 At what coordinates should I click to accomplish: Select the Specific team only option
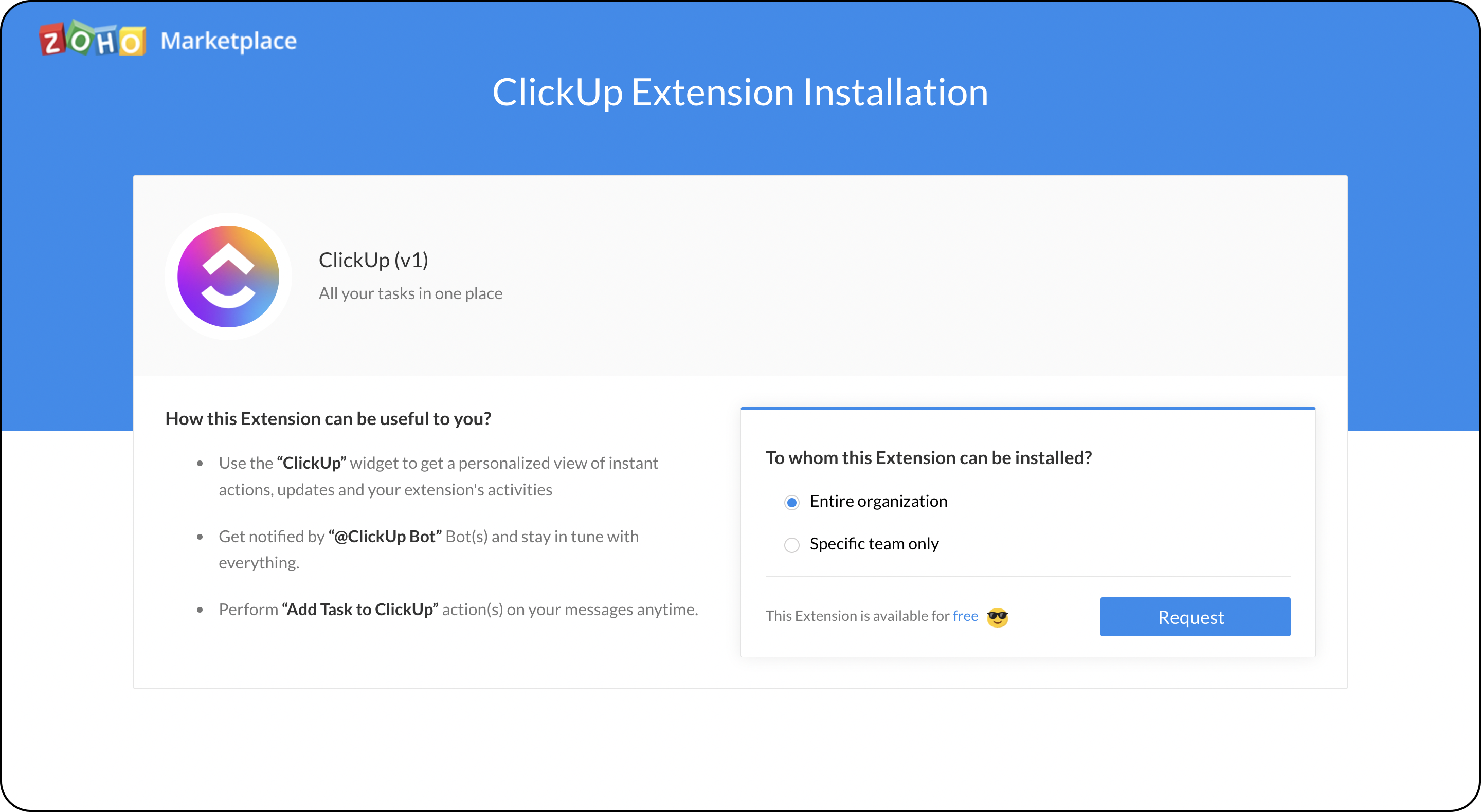792,545
